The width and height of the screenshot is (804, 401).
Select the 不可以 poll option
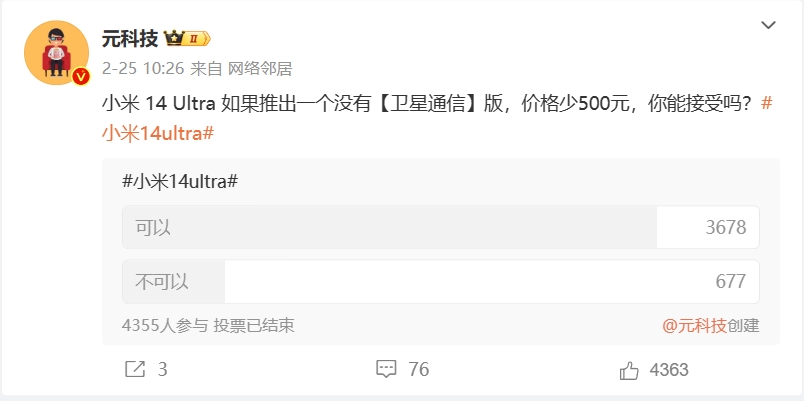click(163, 281)
